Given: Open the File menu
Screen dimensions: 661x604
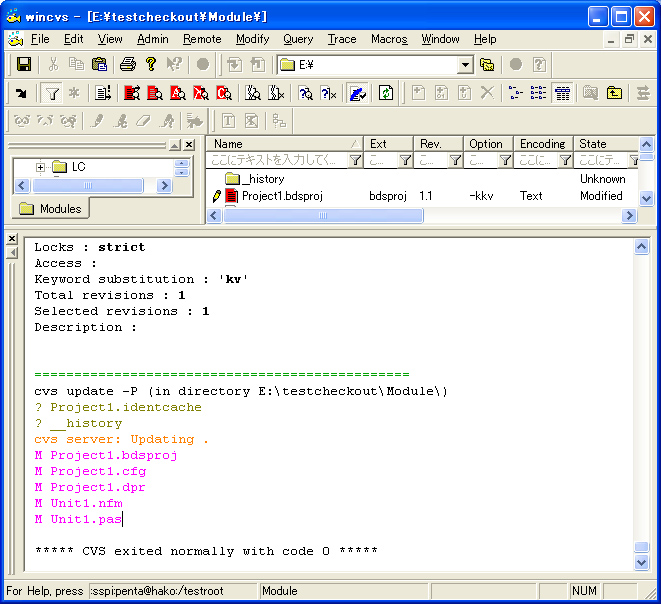Looking at the screenshot, I should tap(40, 39).
